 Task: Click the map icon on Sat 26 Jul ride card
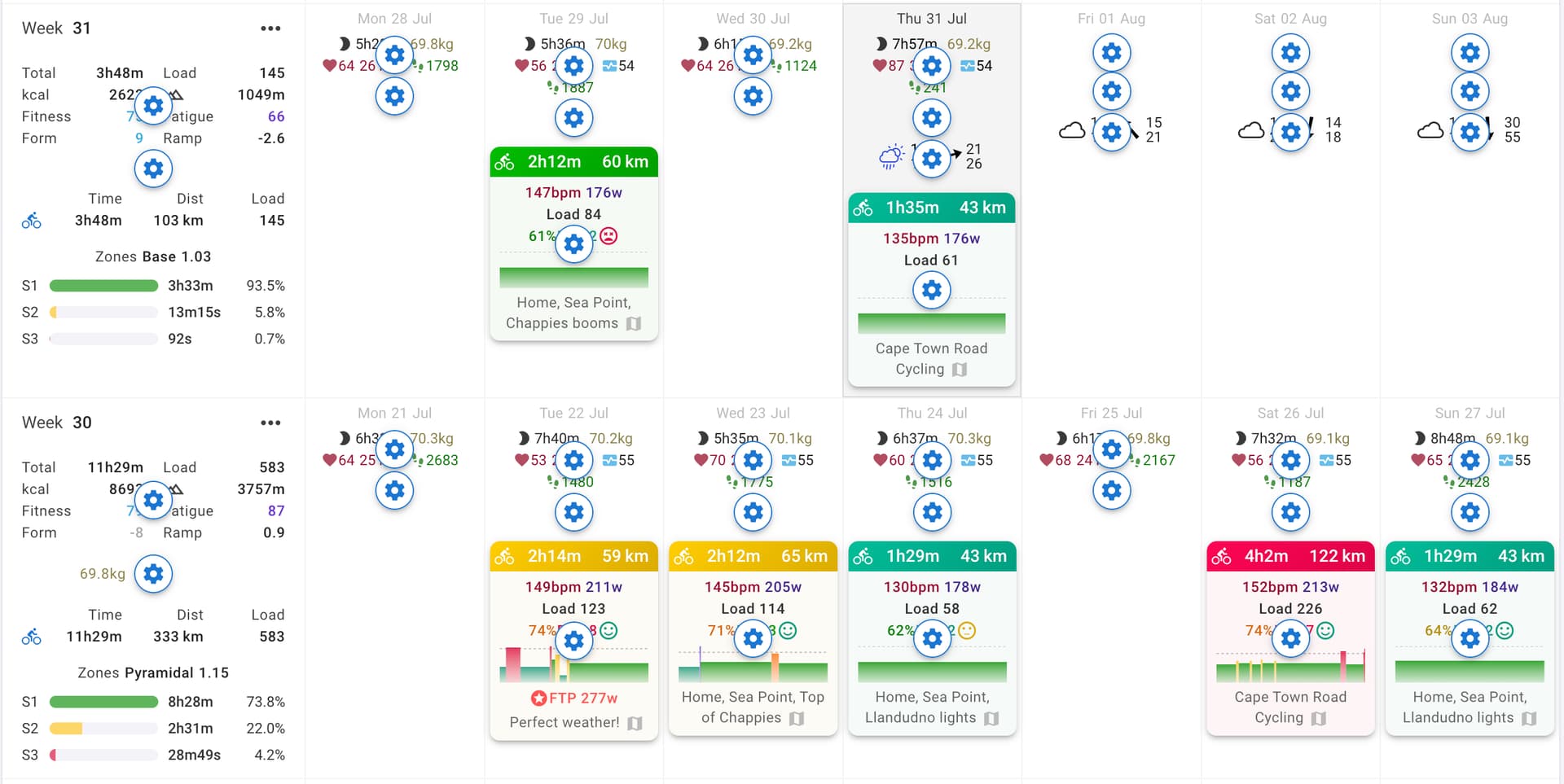(1319, 718)
